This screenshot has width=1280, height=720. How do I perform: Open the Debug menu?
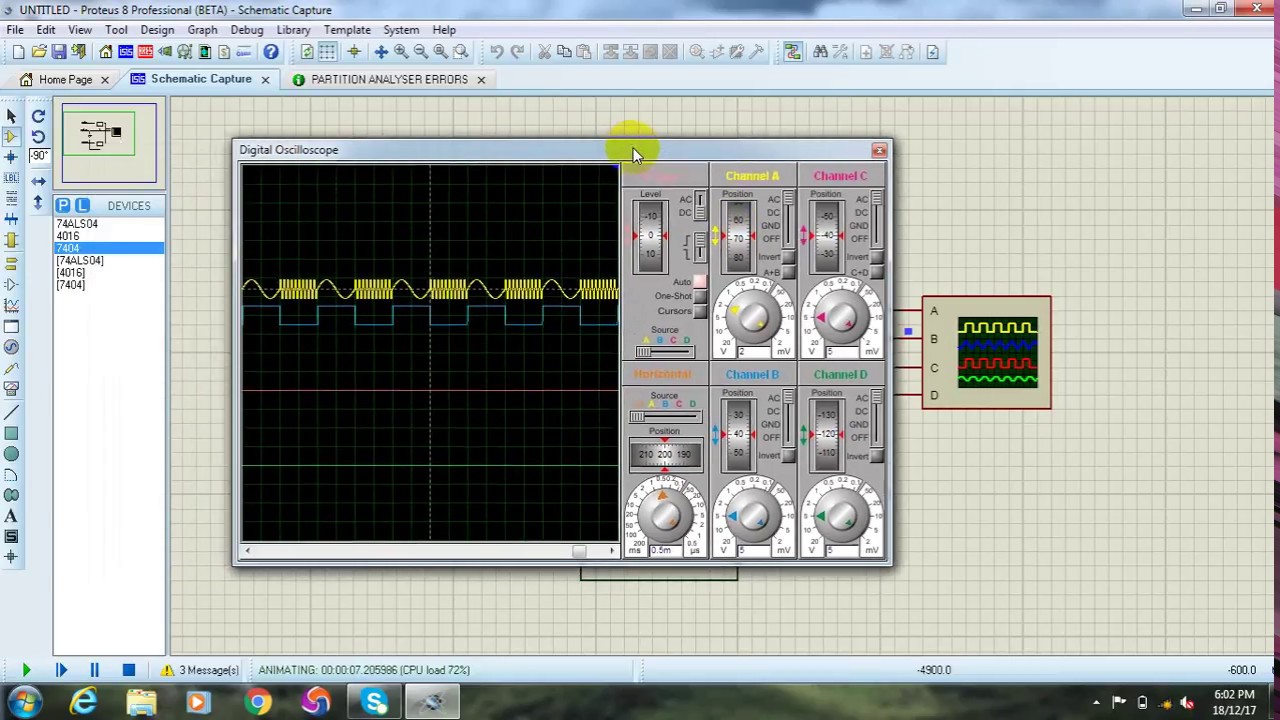(247, 30)
